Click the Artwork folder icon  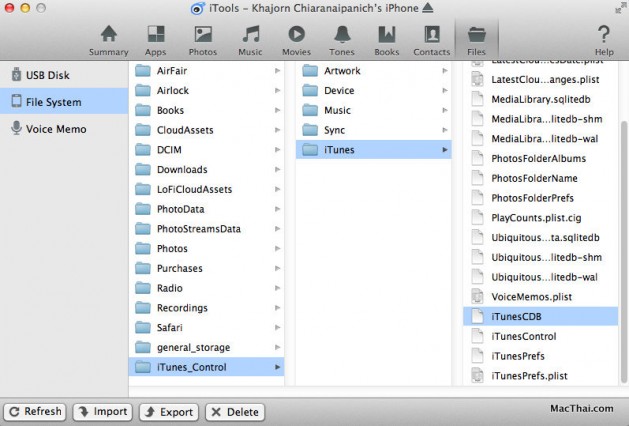[x=310, y=71]
